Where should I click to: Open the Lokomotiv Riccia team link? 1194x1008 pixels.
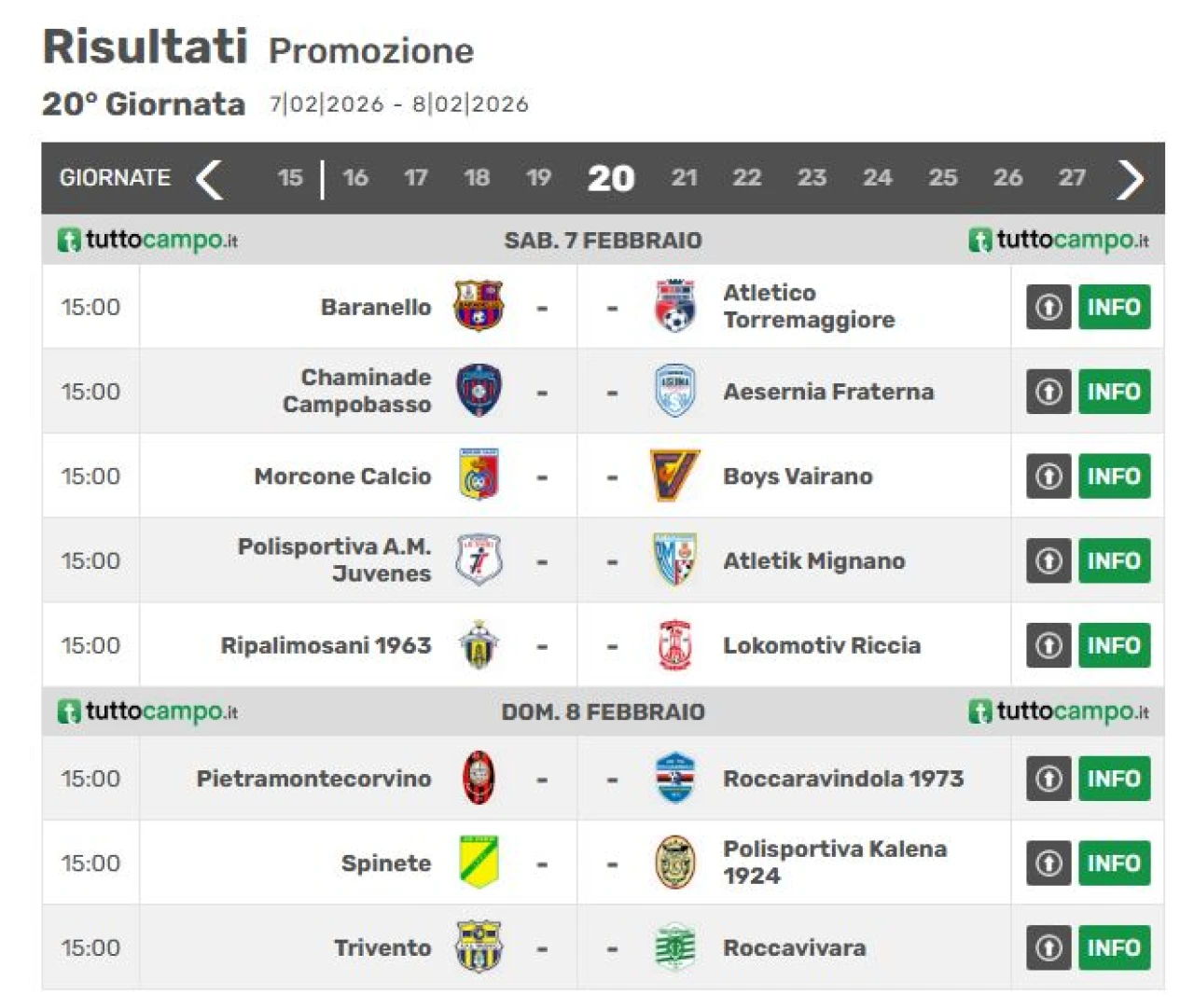[821, 645]
